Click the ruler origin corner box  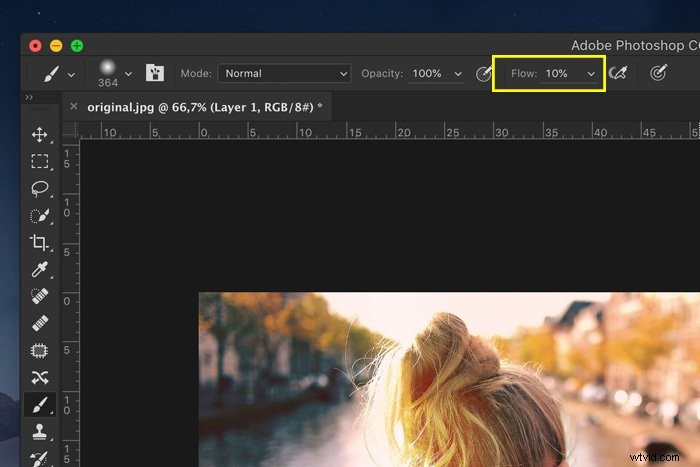pyautogui.click(x=71, y=130)
